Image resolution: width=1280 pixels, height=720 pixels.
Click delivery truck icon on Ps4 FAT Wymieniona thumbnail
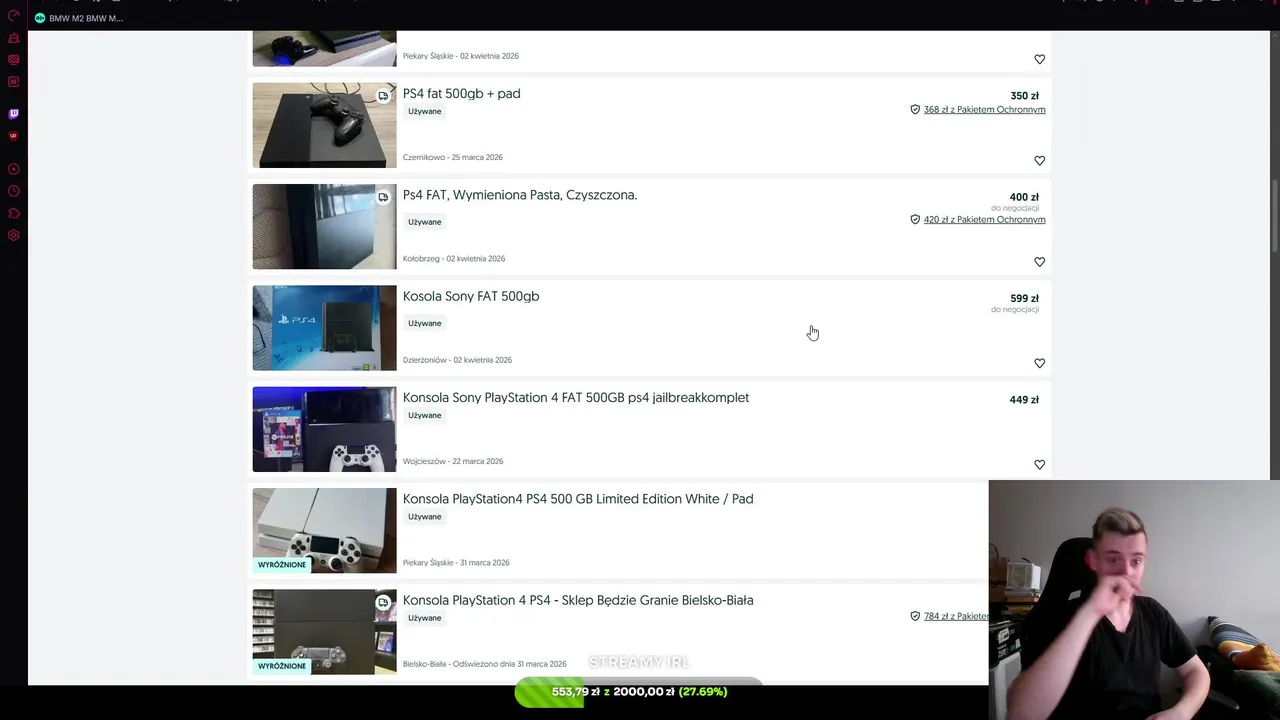pyautogui.click(x=383, y=197)
